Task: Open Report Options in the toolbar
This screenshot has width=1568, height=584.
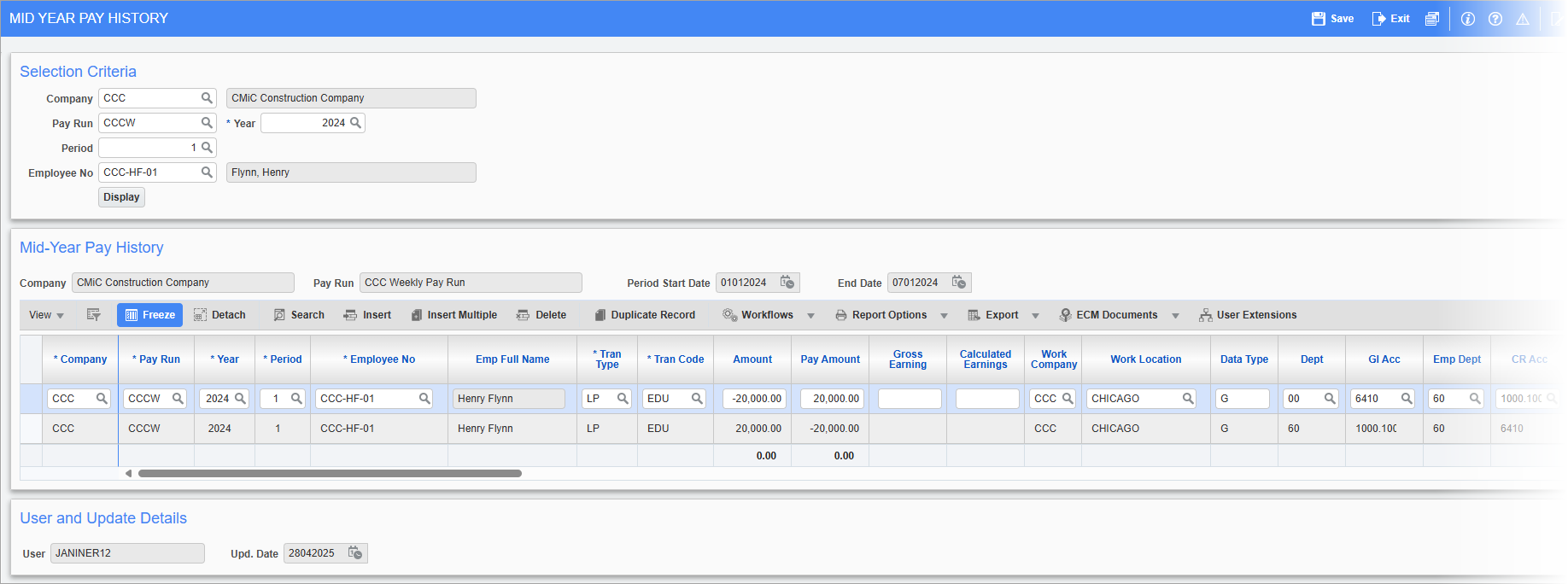Action: pos(881,315)
